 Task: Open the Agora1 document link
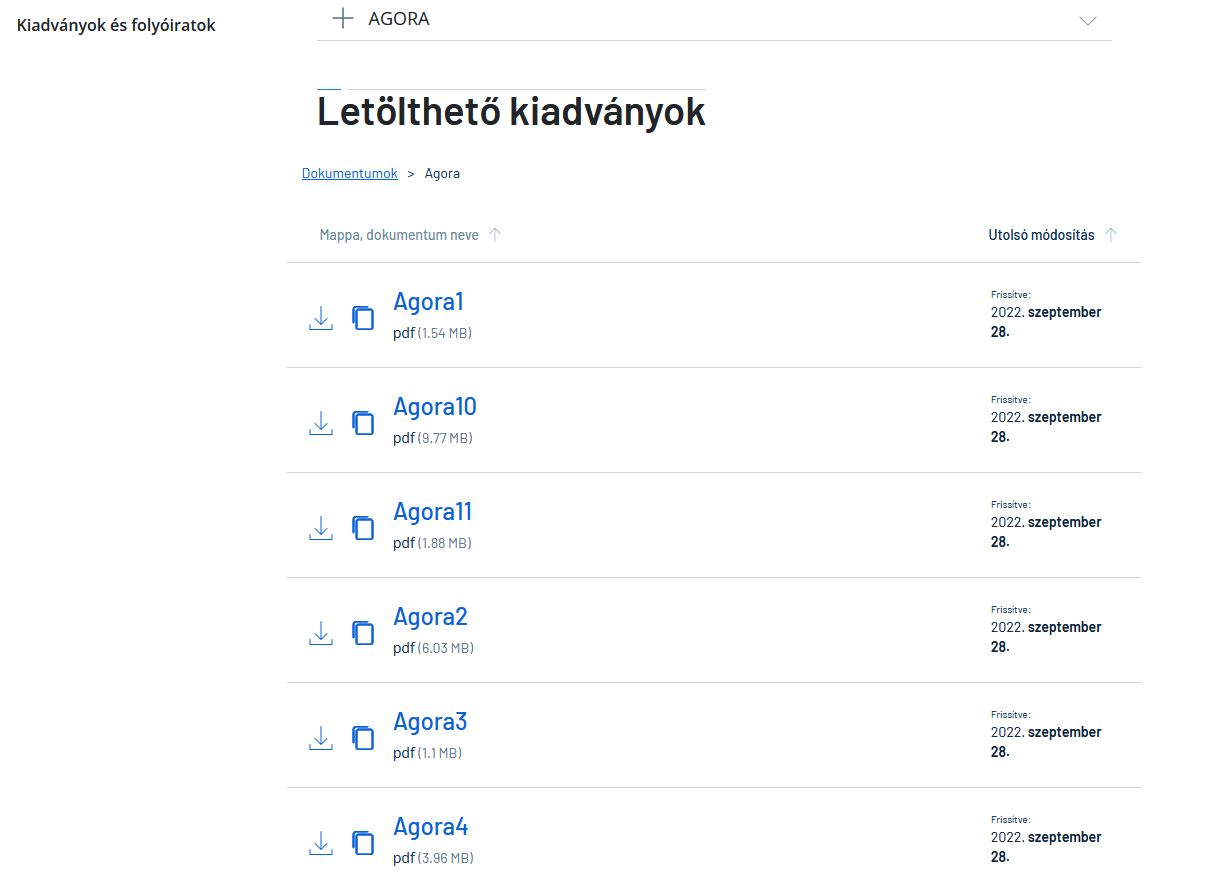[428, 301]
